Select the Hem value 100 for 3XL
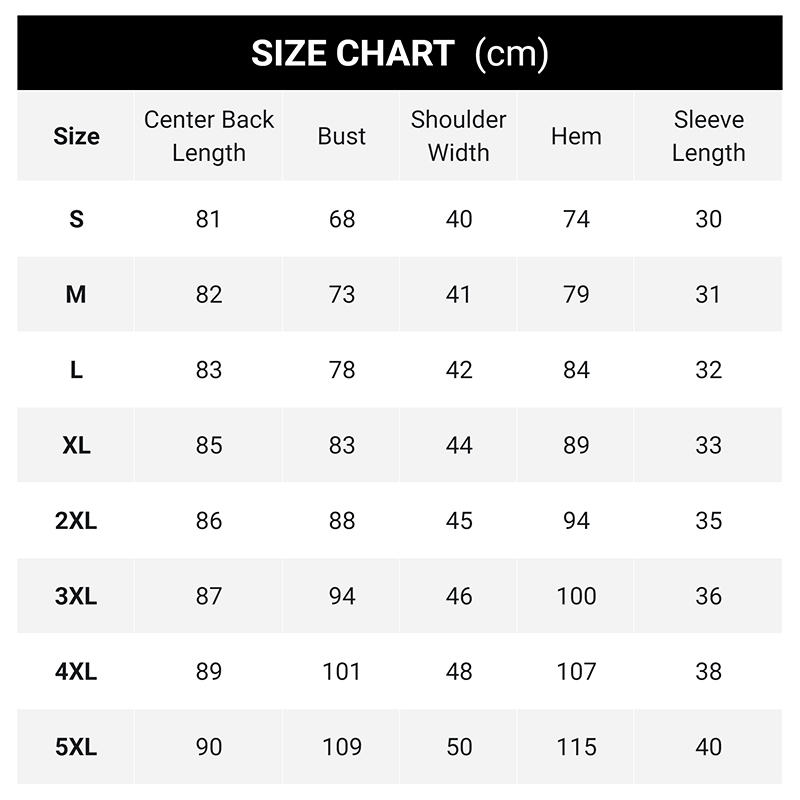800x800 pixels. click(x=576, y=596)
